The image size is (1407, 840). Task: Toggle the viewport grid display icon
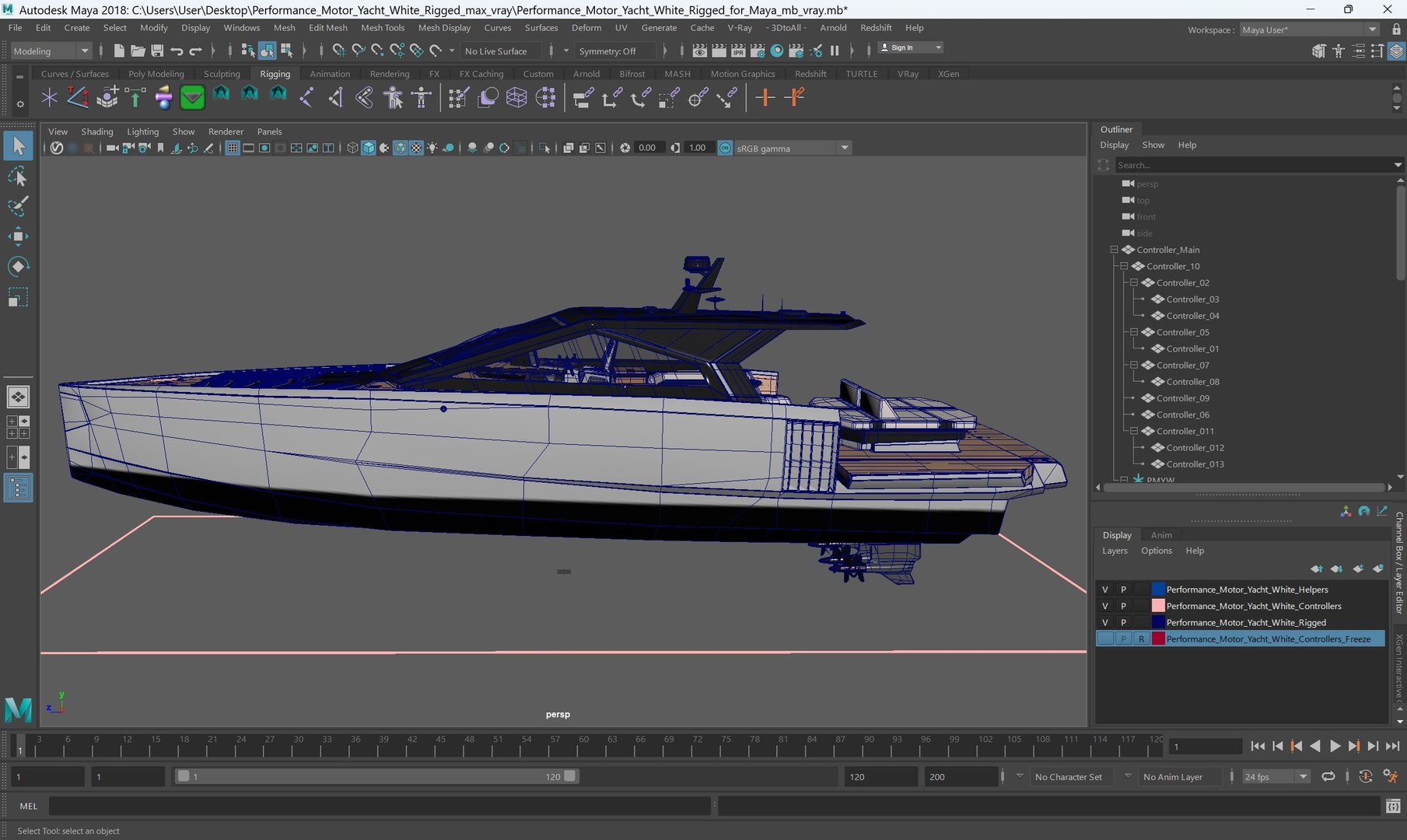[232, 148]
